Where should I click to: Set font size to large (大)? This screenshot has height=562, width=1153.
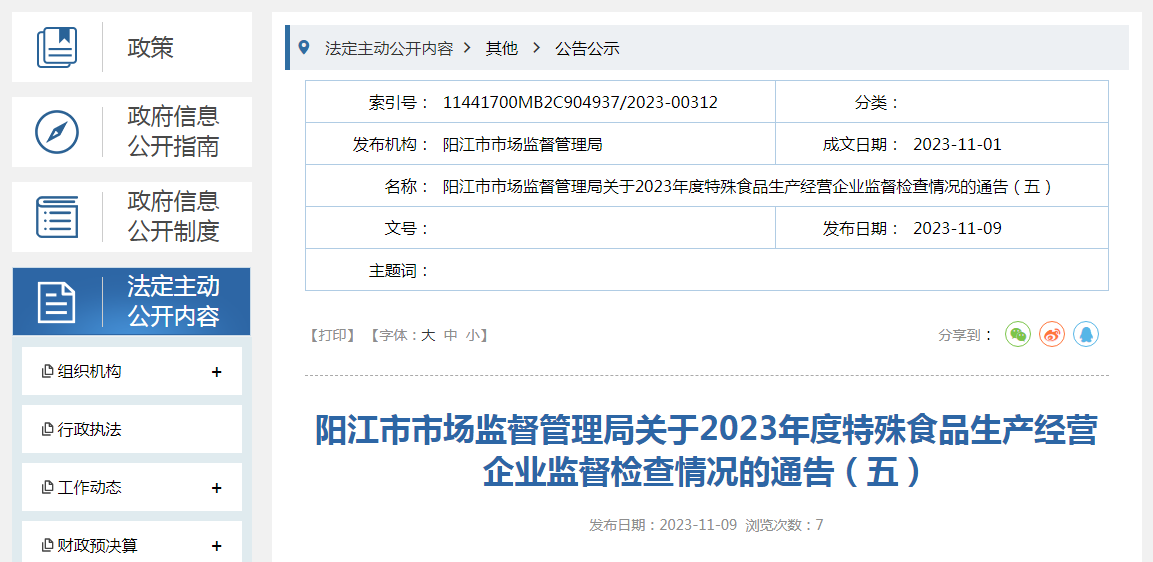pyautogui.click(x=428, y=336)
